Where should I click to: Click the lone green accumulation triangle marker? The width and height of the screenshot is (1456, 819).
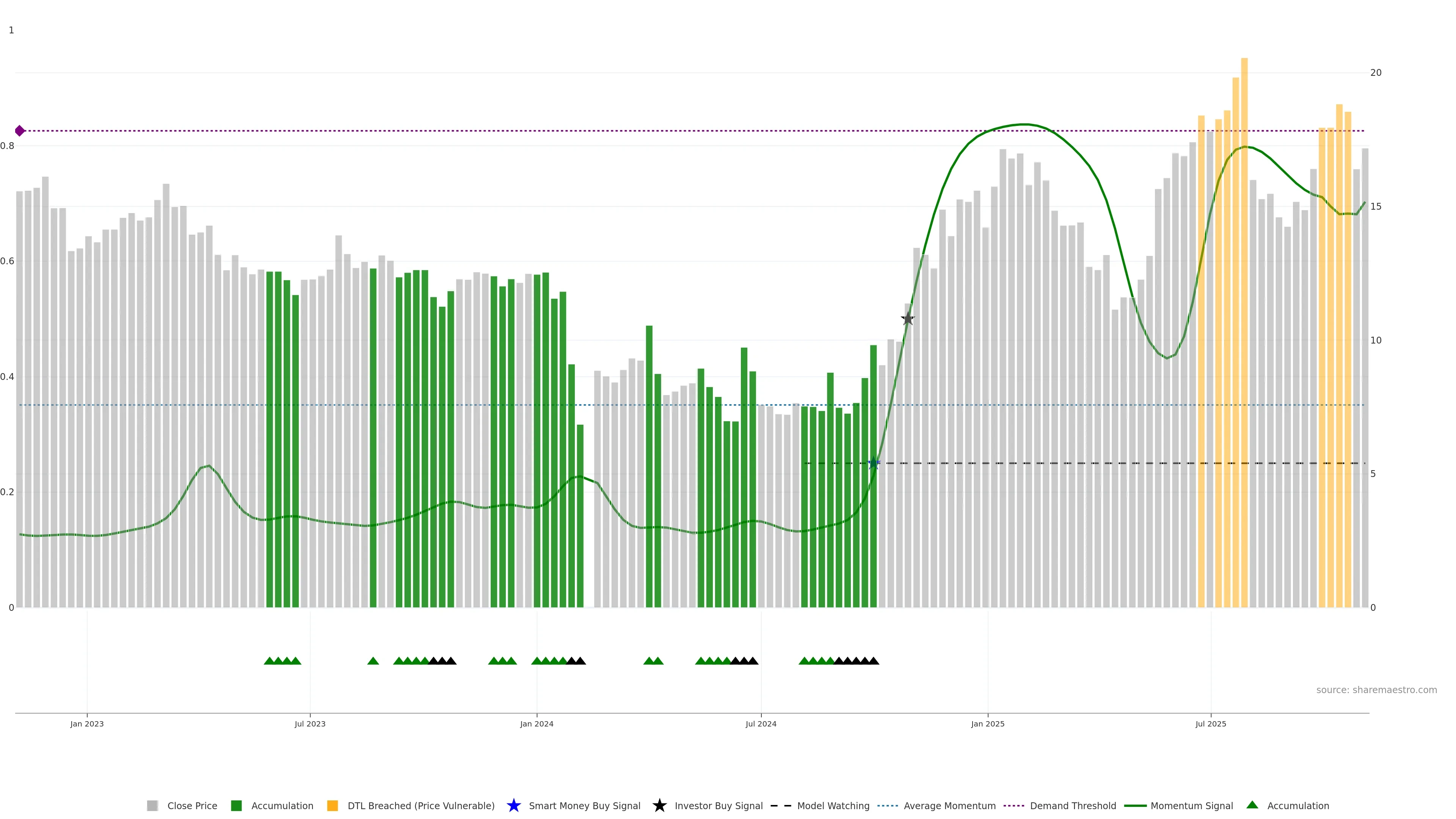click(373, 661)
